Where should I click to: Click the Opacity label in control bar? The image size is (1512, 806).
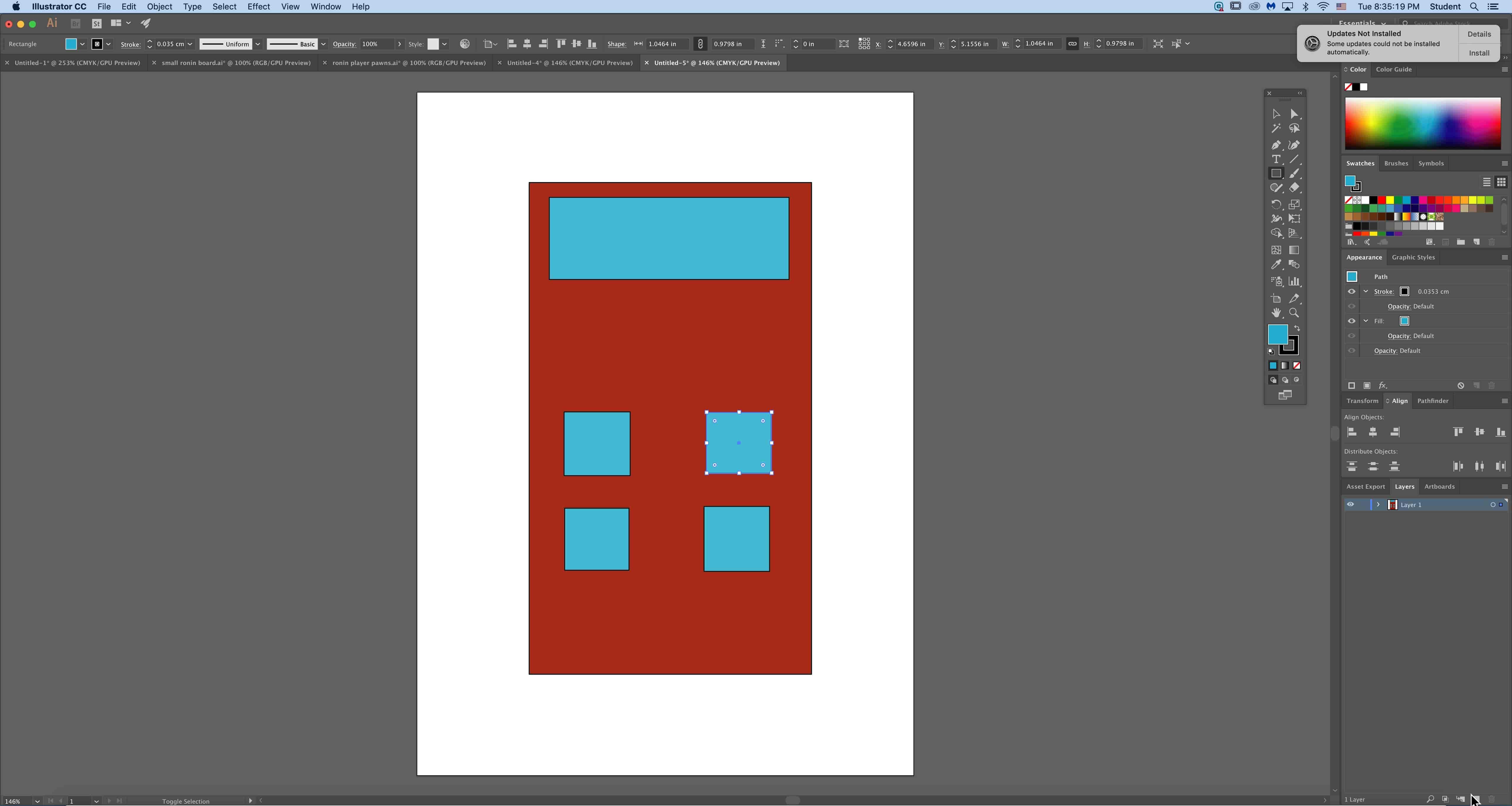tap(344, 44)
